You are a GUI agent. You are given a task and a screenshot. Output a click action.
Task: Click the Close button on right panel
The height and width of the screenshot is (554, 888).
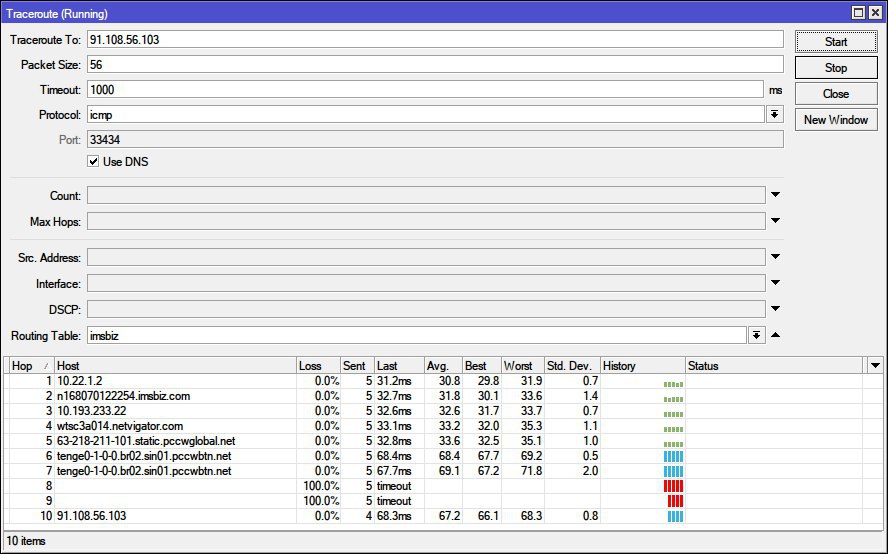(x=836, y=94)
